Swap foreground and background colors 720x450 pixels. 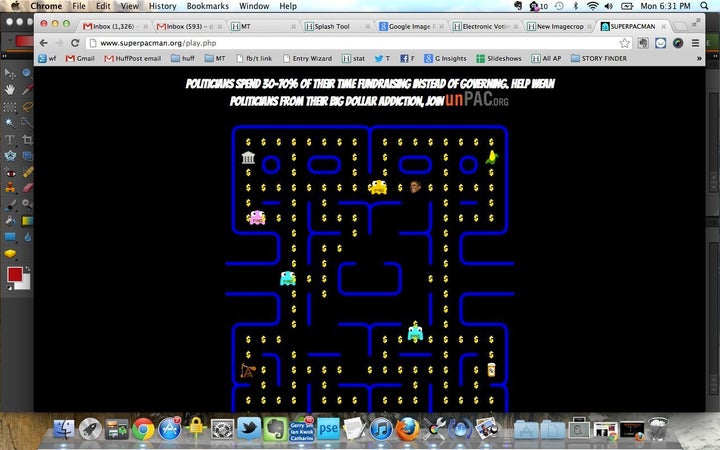tap(27, 269)
